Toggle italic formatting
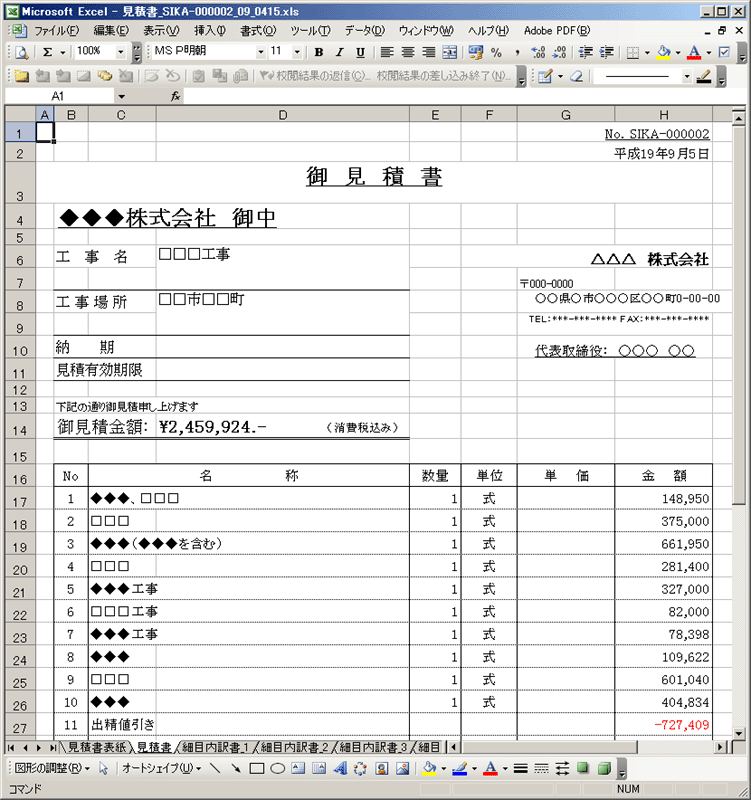 coord(339,52)
